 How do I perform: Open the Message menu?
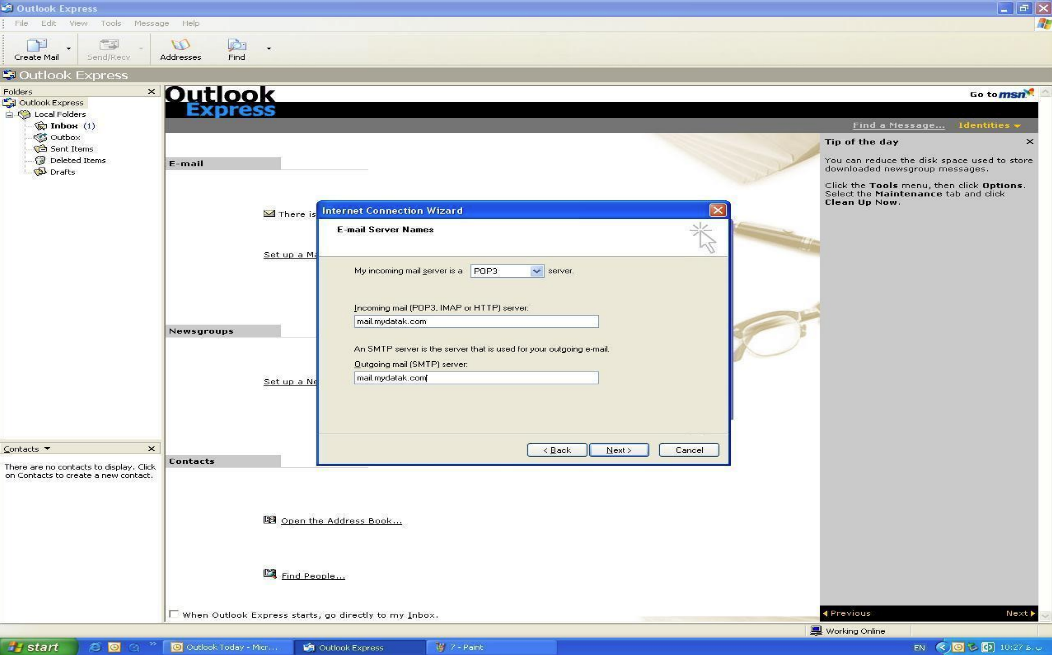(x=152, y=23)
